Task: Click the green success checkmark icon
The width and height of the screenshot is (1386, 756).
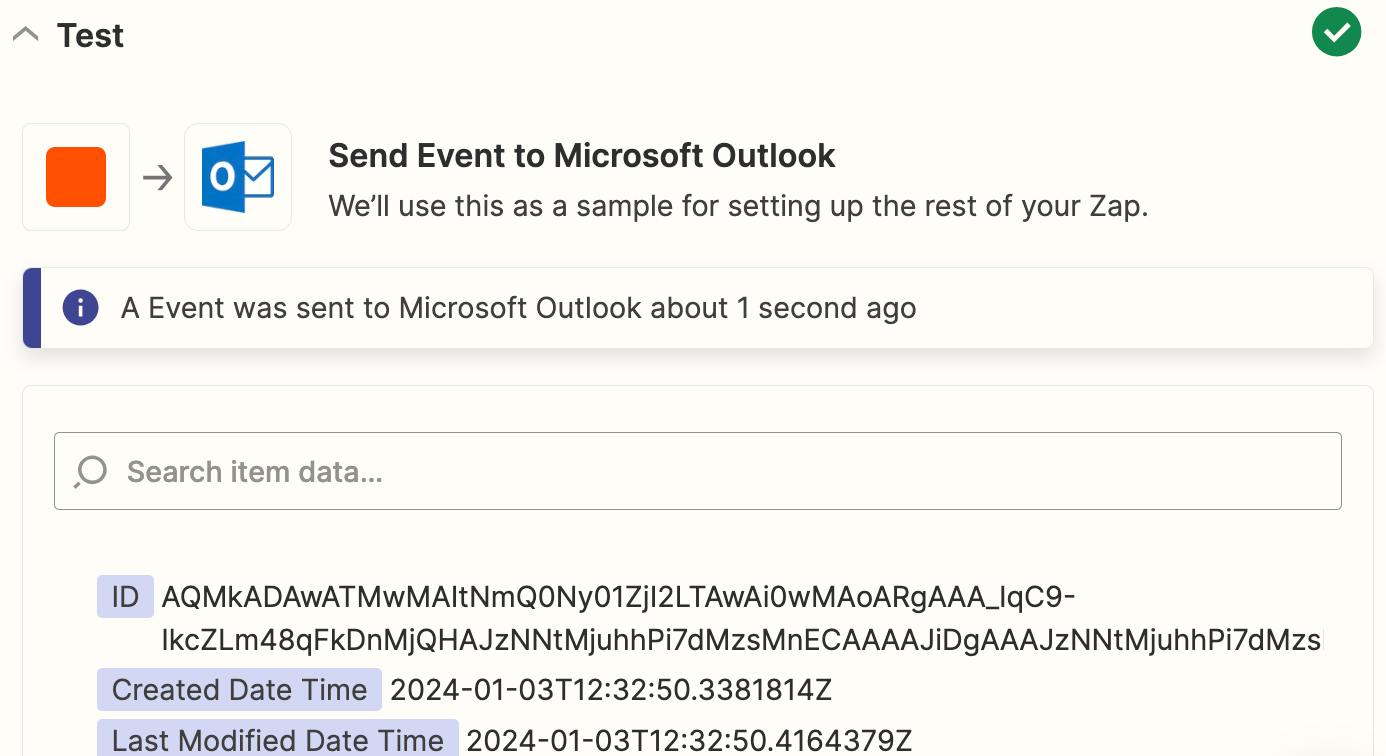Action: (x=1336, y=34)
